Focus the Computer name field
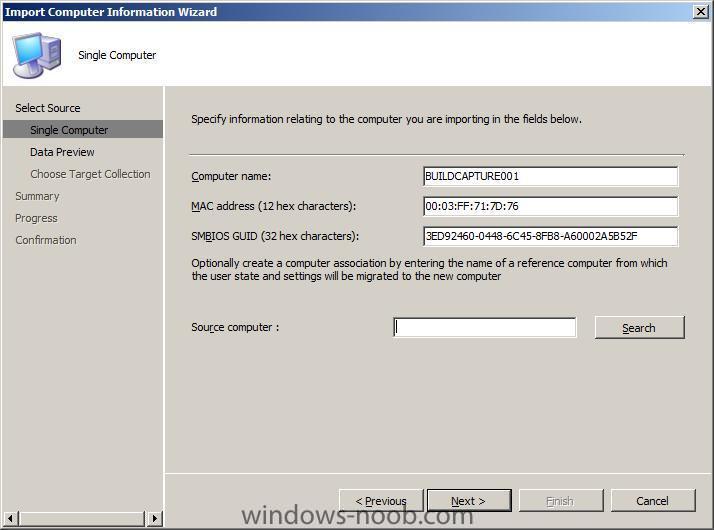This screenshot has height=530, width=714. coord(550,176)
